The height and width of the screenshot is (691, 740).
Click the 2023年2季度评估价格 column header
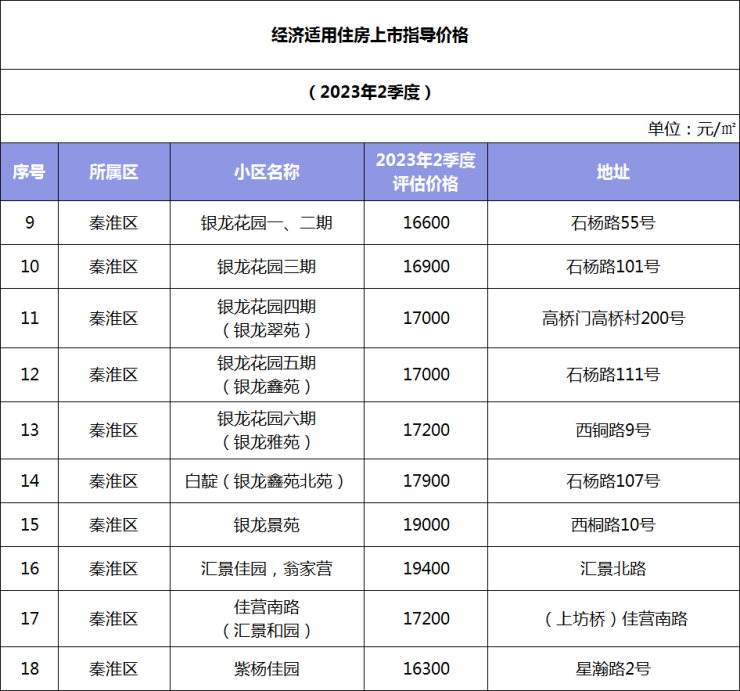pyautogui.click(x=425, y=172)
